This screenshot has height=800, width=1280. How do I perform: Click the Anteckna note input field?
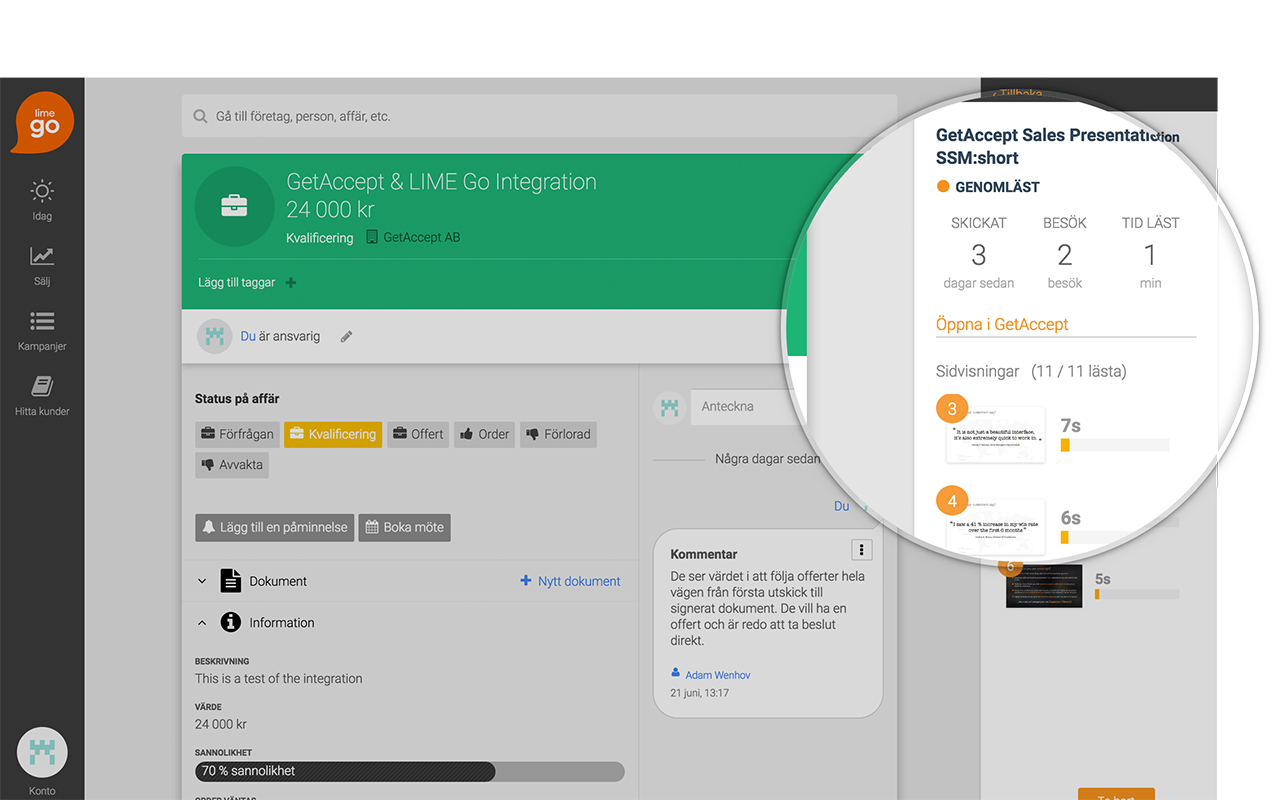tap(745, 407)
